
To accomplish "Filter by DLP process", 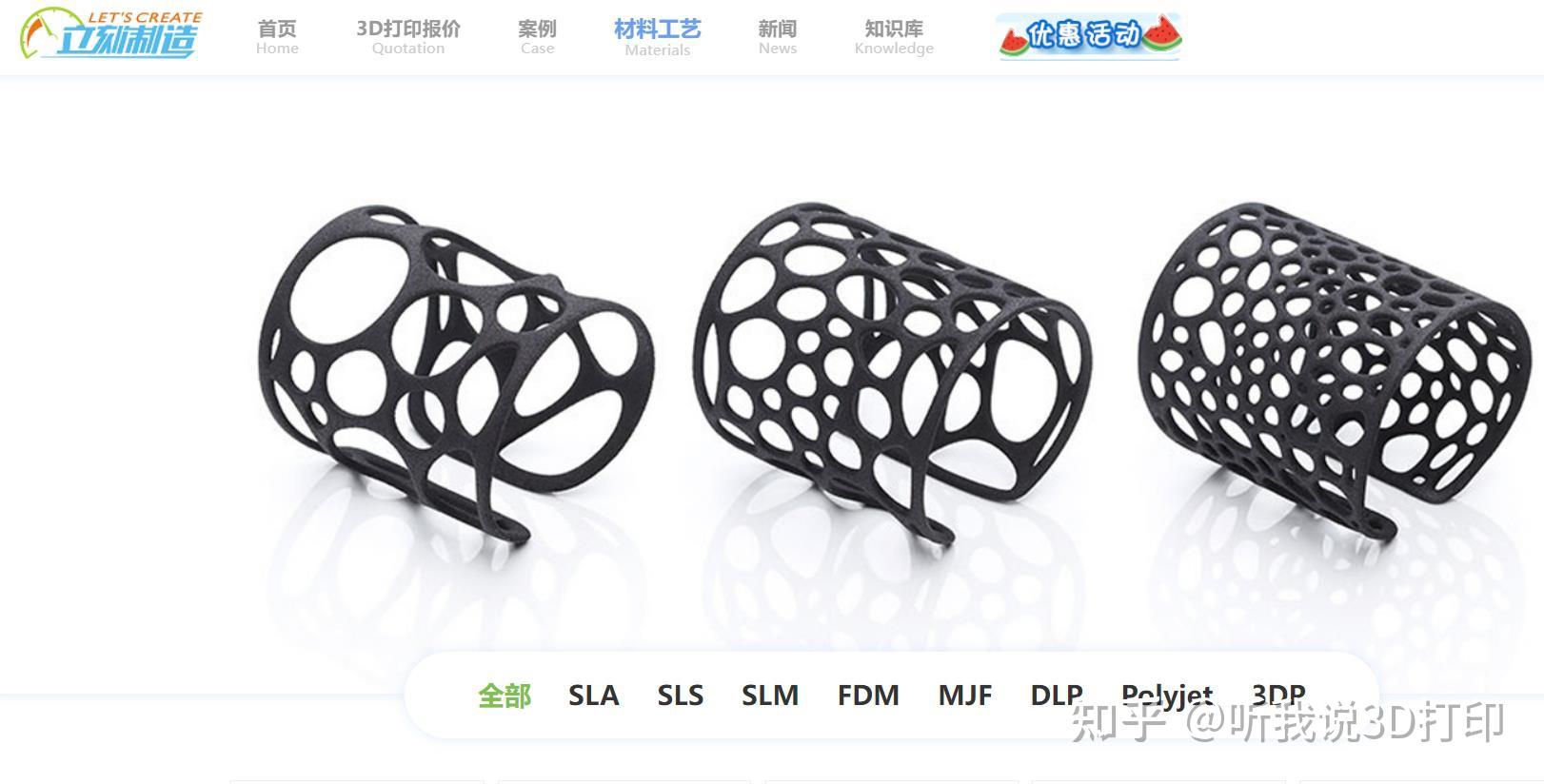I will pyautogui.click(x=1057, y=696).
